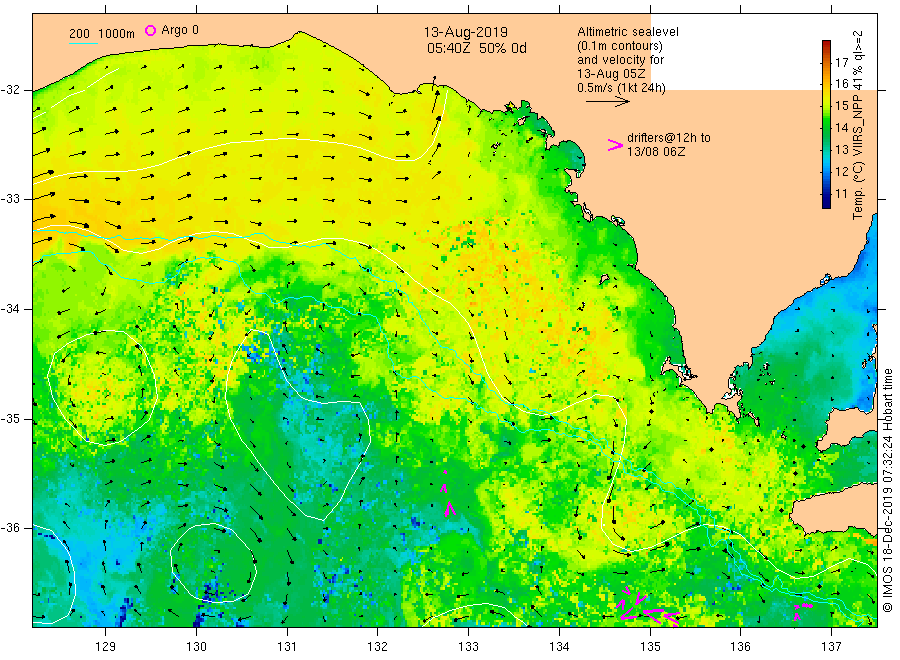The image size is (900, 660).
Task: Click the 0.5m/s velocity scale arrow
Action: coord(607,102)
